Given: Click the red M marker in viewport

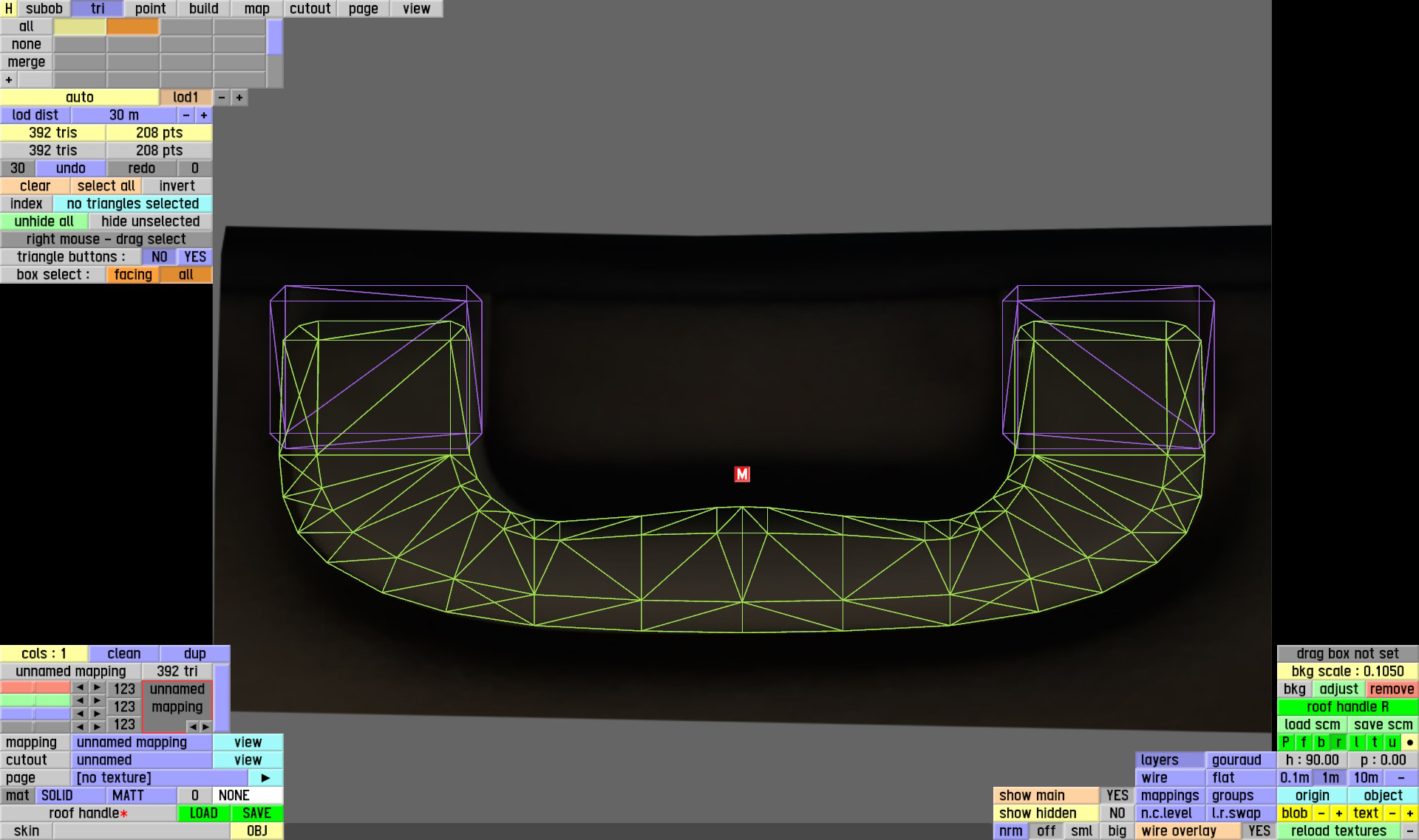Looking at the screenshot, I should tap(742, 474).
